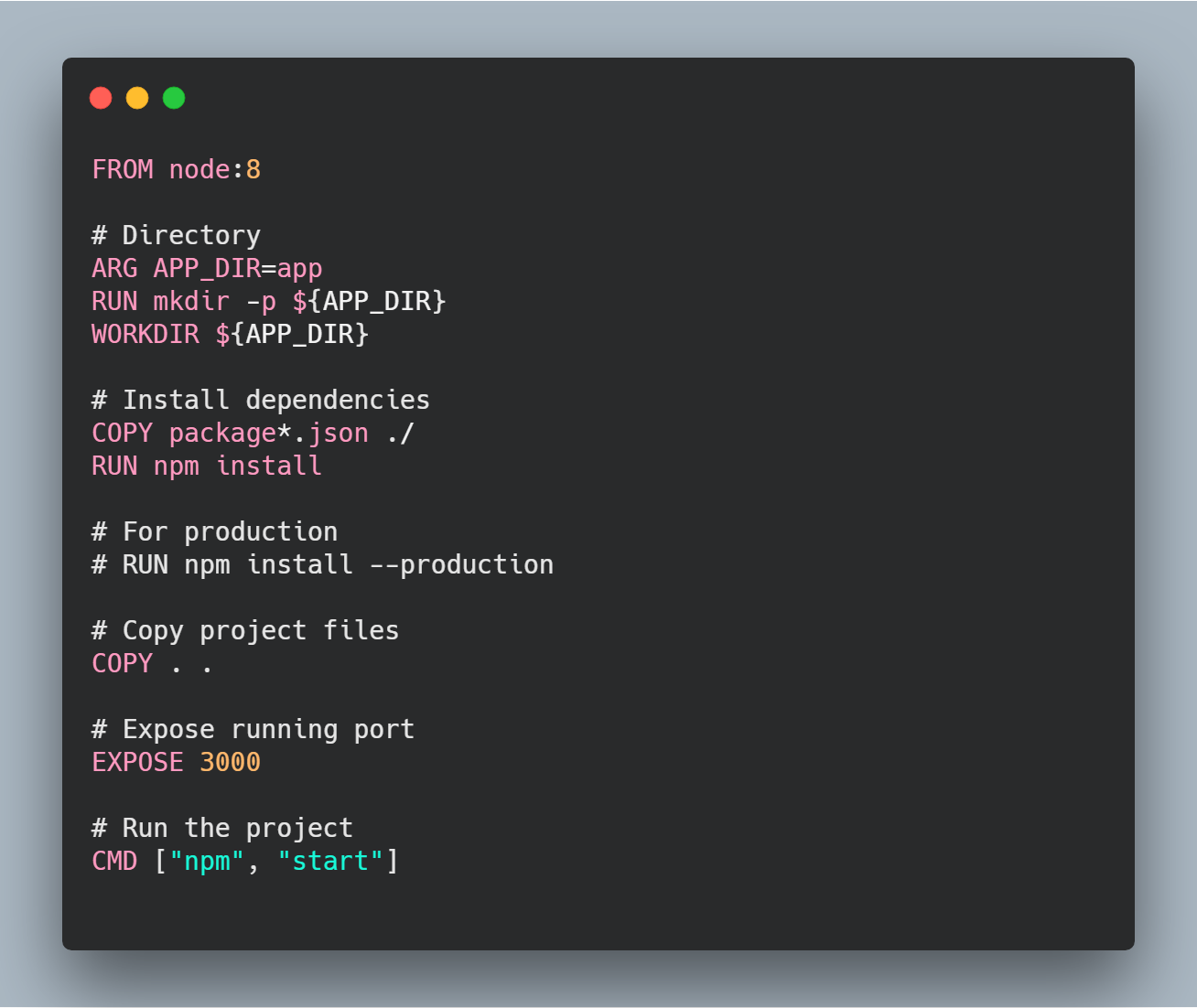Click the 'EXPOSE 3000' line
Viewport: 1197px width, 1008px height.
pos(177,762)
